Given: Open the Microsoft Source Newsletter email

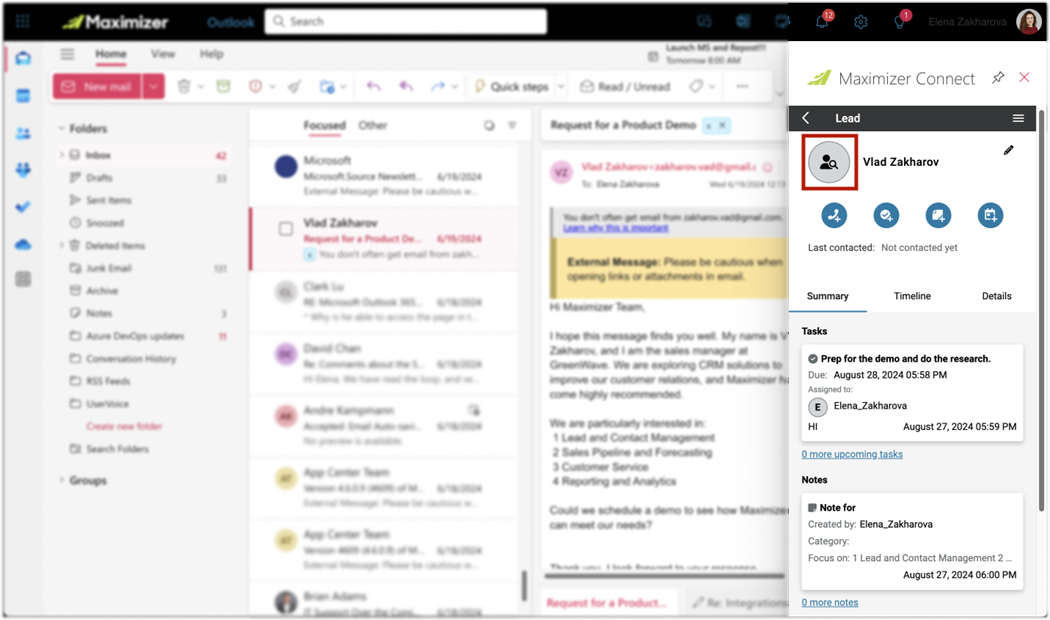Looking at the screenshot, I should (x=384, y=175).
